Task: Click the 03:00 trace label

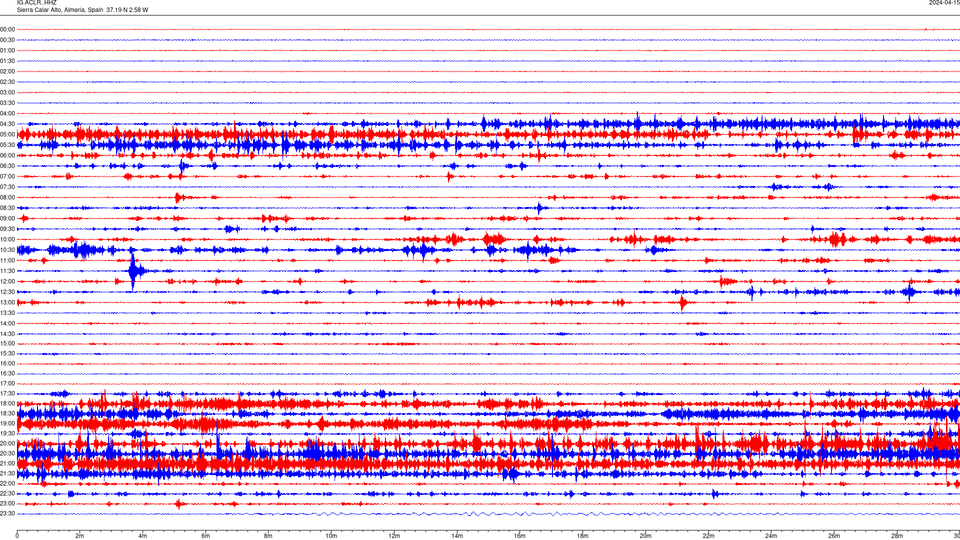Action: point(7,92)
